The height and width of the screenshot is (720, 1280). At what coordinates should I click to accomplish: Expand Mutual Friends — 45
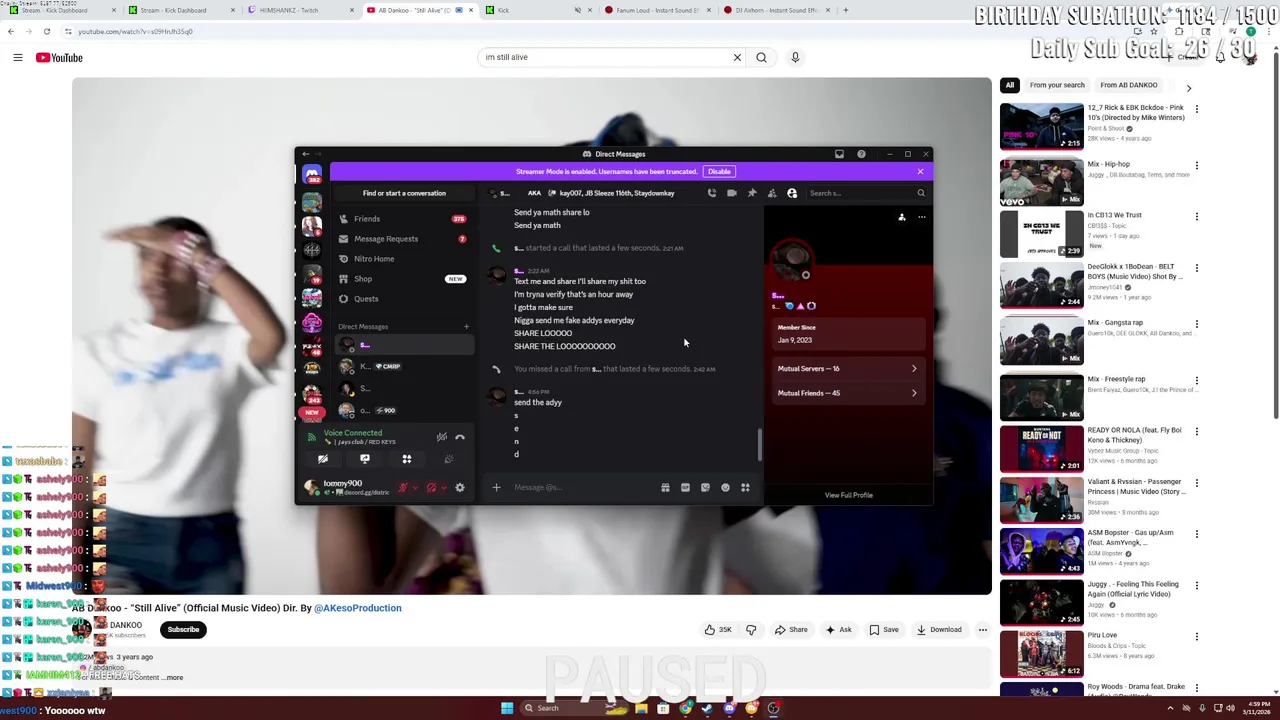click(848, 393)
